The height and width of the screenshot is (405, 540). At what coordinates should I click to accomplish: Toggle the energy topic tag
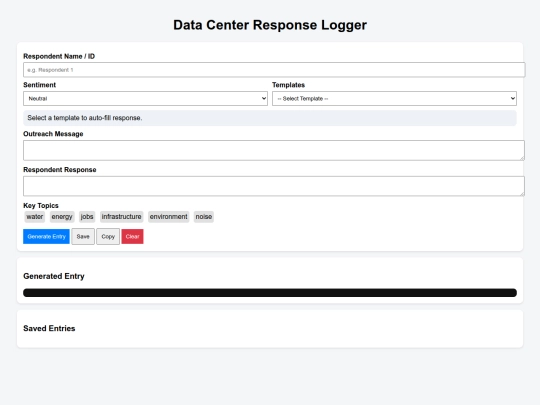click(x=62, y=217)
